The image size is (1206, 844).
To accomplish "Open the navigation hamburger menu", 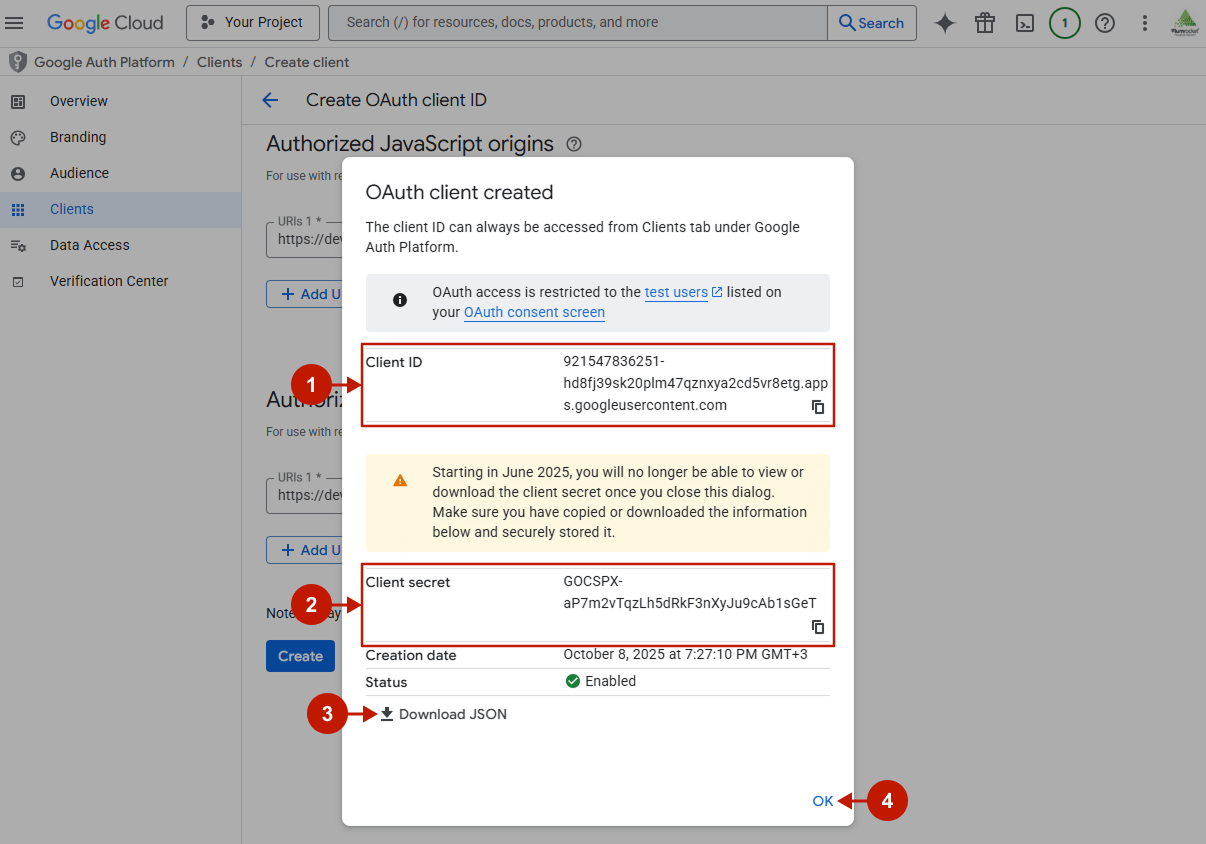I will 15,22.
